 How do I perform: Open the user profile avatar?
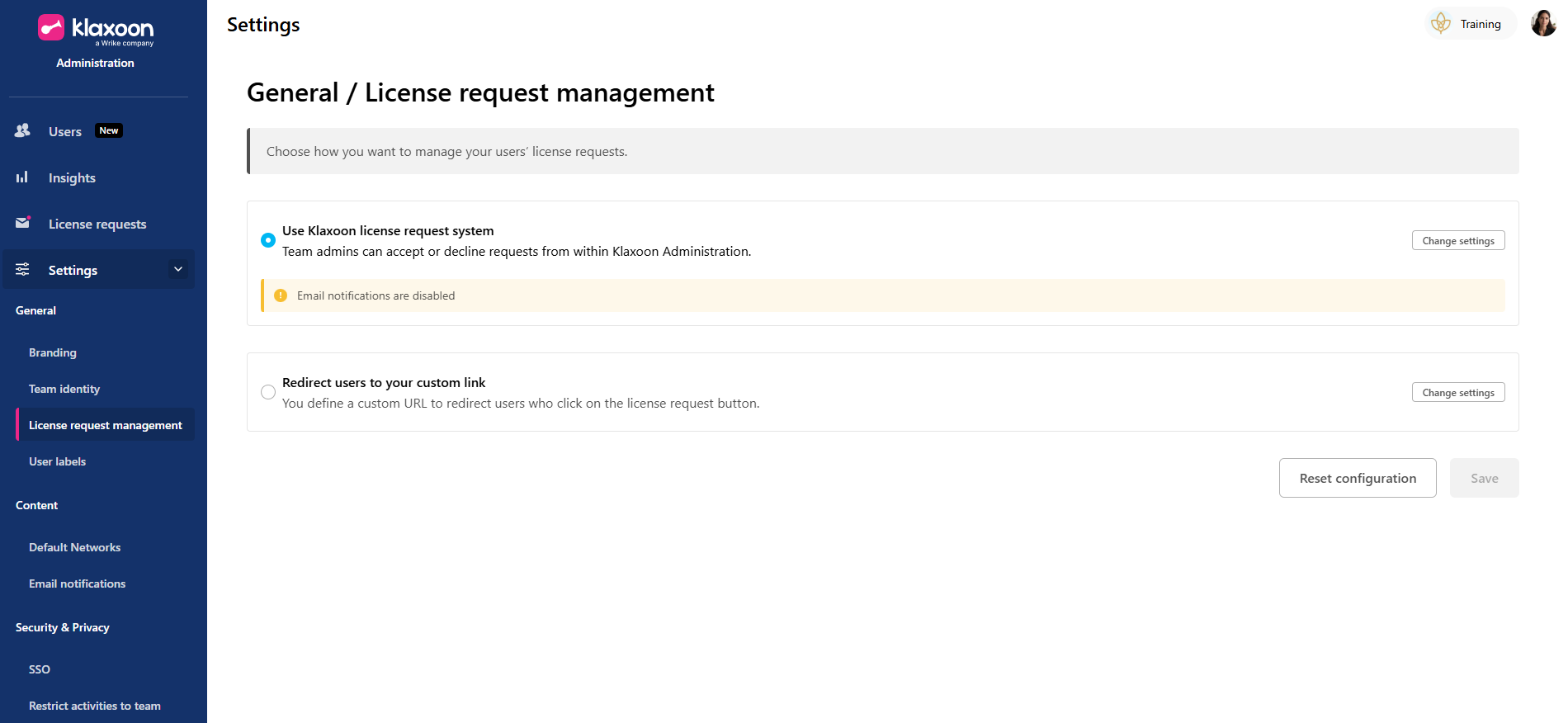[x=1542, y=23]
